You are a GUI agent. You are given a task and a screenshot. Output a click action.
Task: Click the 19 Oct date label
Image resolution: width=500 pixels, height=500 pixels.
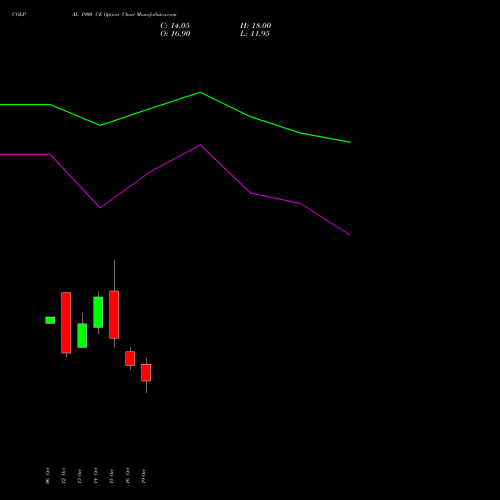[x=143, y=476]
